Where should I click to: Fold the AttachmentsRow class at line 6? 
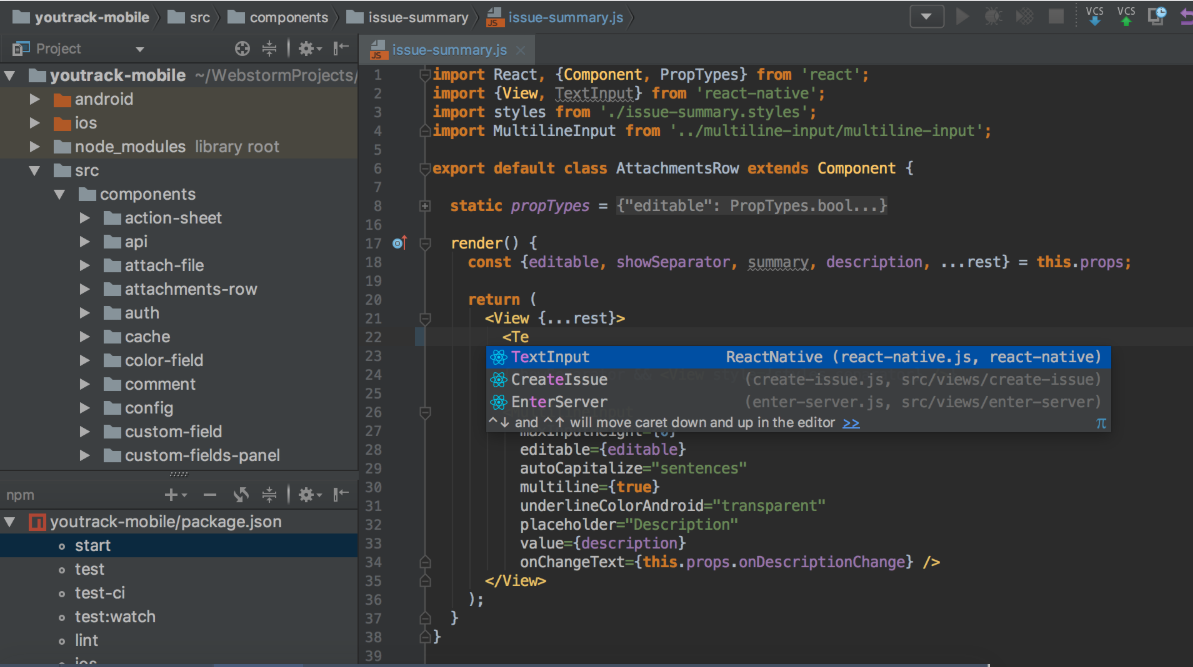click(425, 169)
